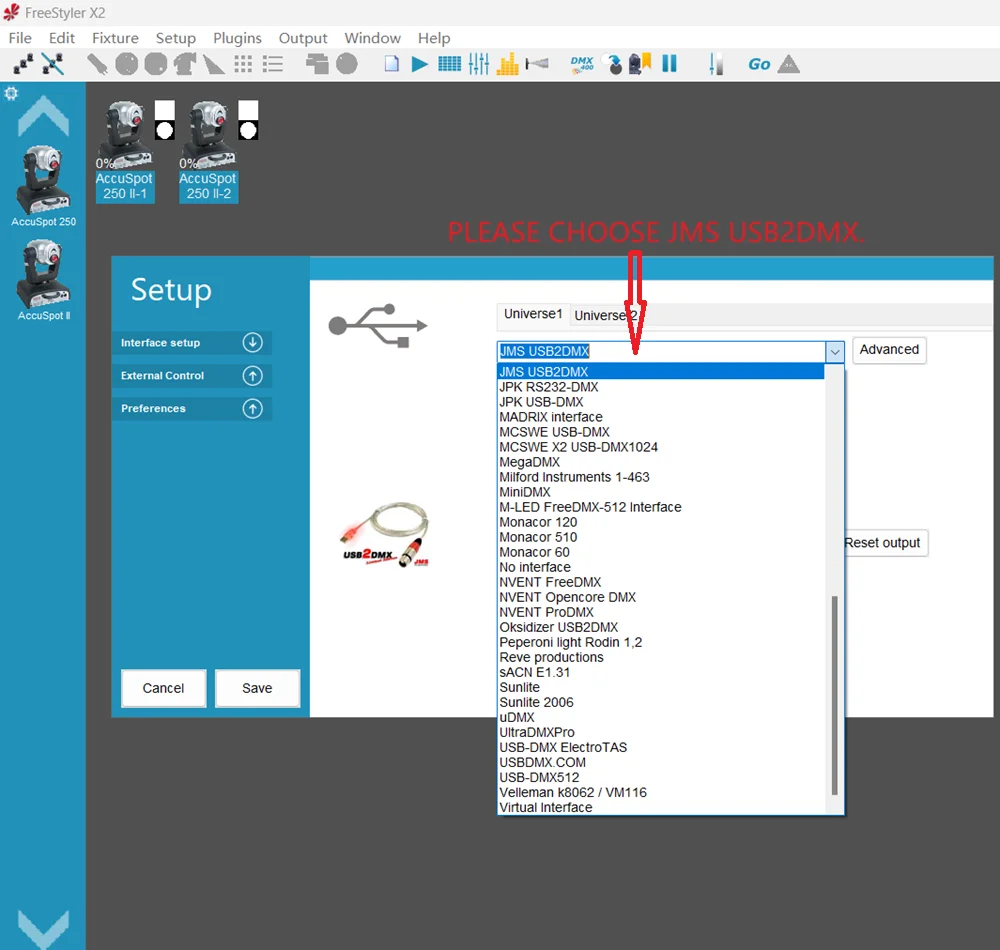Click the grid of dots toolbar icon

(x=243, y=64)
